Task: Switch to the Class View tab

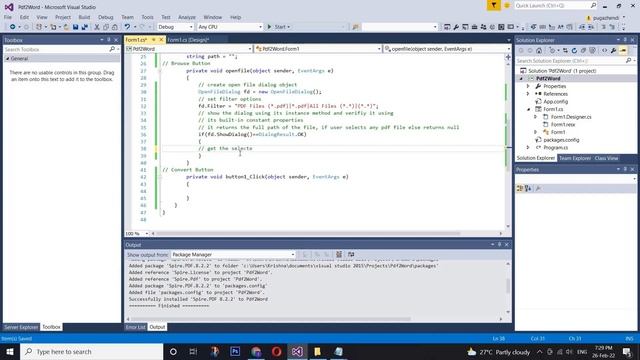Action: pyautogui.click(x=606, y=158)
